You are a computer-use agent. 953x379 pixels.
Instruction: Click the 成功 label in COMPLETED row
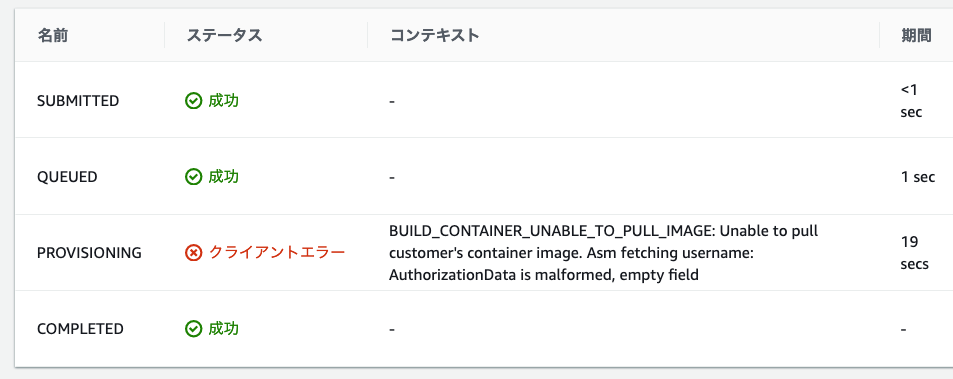pos(224,329)
